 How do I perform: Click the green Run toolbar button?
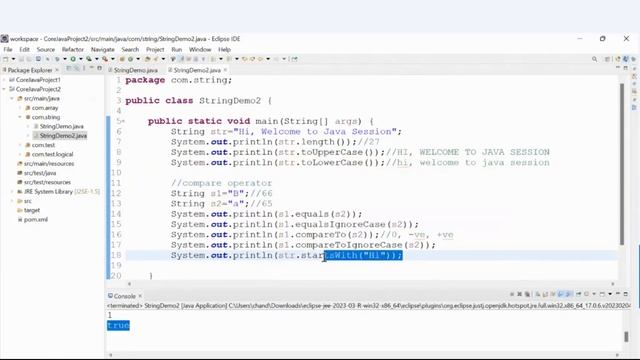pyautogui.click(x=73, y=59)
